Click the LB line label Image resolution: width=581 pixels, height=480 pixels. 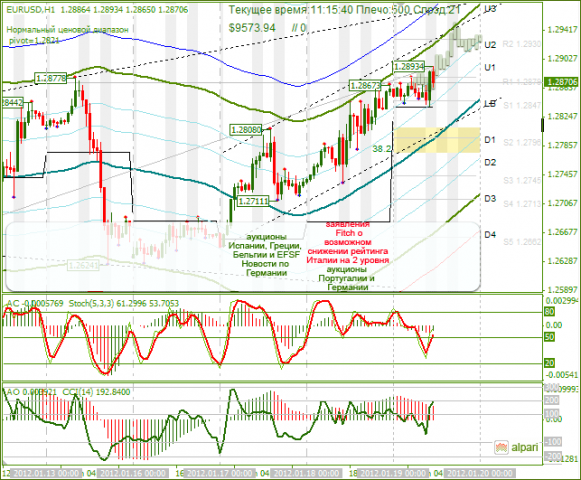point(490,104)
